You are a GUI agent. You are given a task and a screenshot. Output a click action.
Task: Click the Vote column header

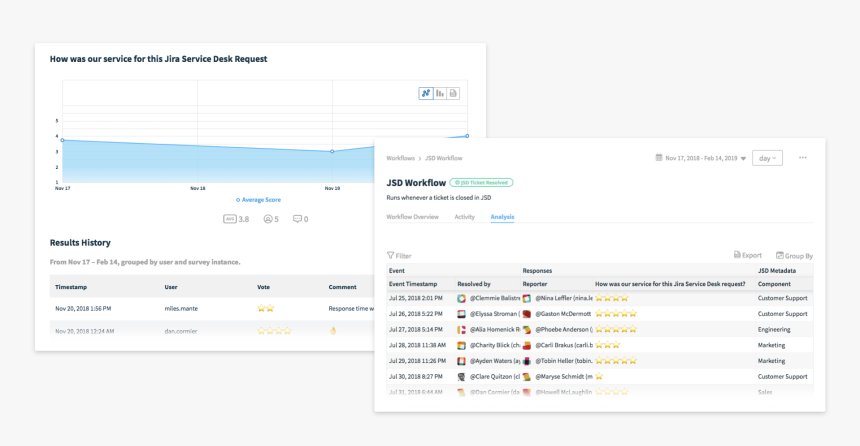click(263, 287)
